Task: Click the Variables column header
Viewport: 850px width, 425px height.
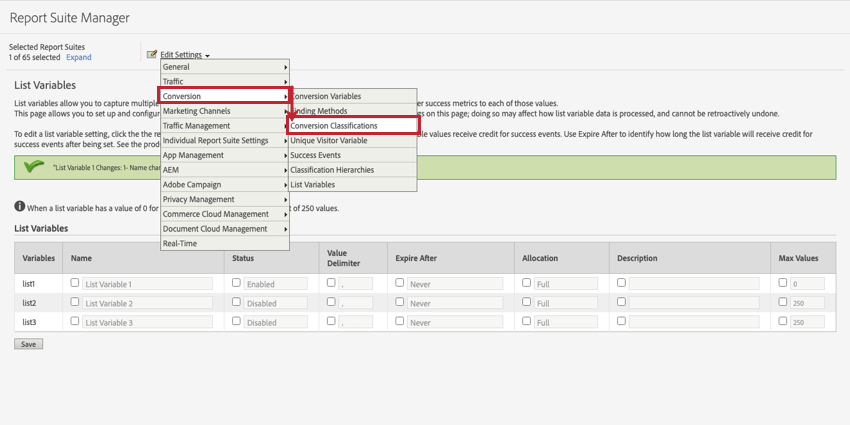Action: pyautogui.click(x=38, y=258)
